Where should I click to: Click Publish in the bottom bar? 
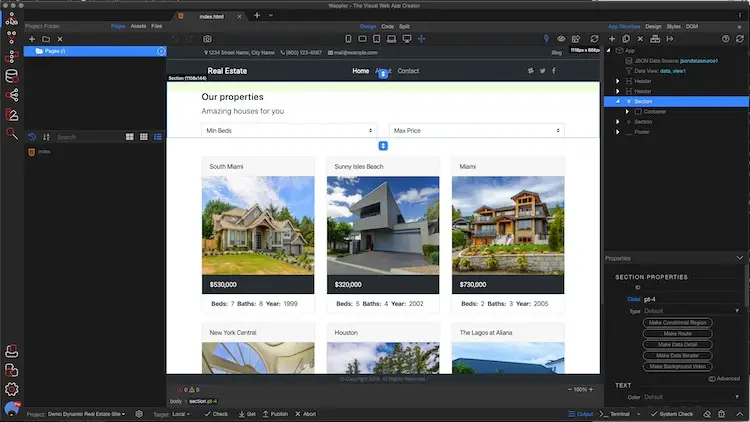pyautogui.click(x=275, y=414)
